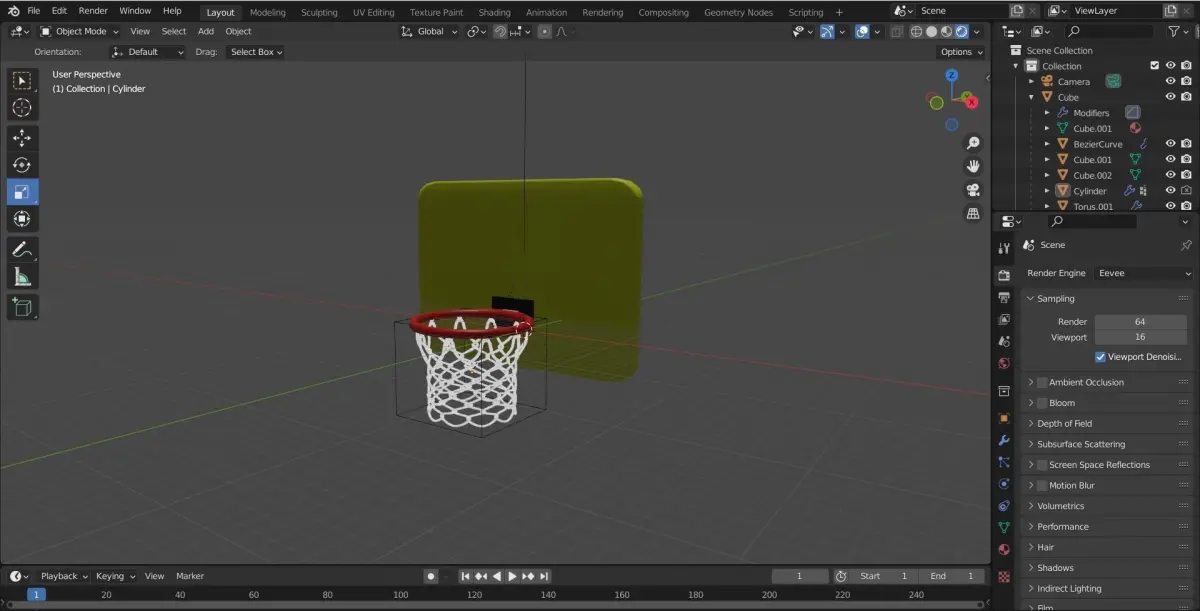Open the Default orientation dropdown
The height and width of the screenshot is (611, 1200).
point(147,52)
